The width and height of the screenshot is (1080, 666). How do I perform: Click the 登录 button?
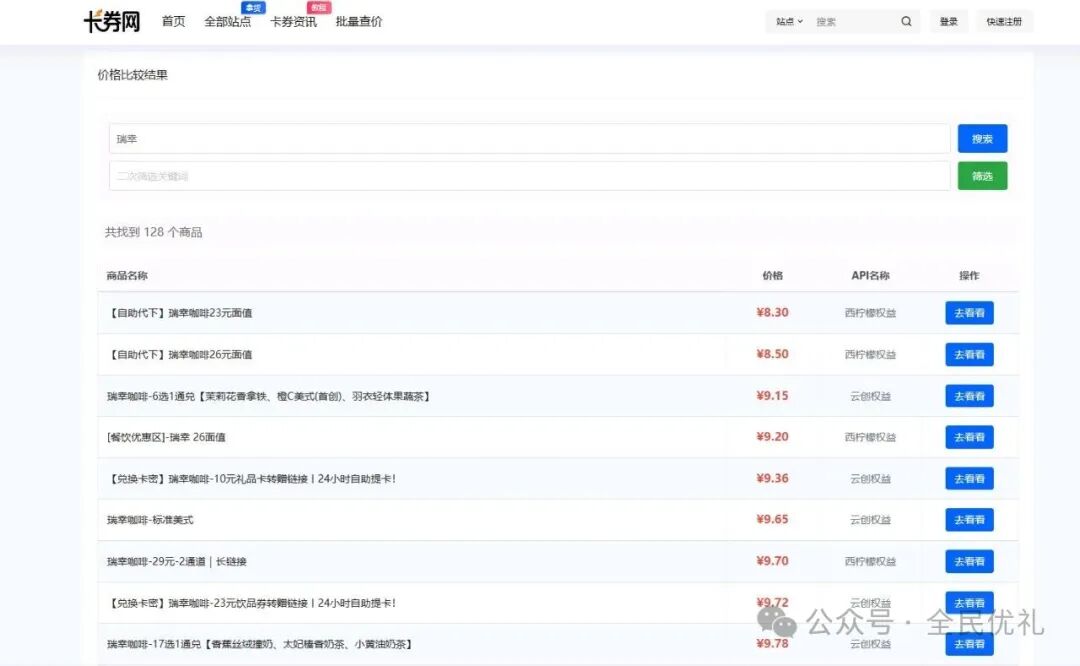pos(948,21)
